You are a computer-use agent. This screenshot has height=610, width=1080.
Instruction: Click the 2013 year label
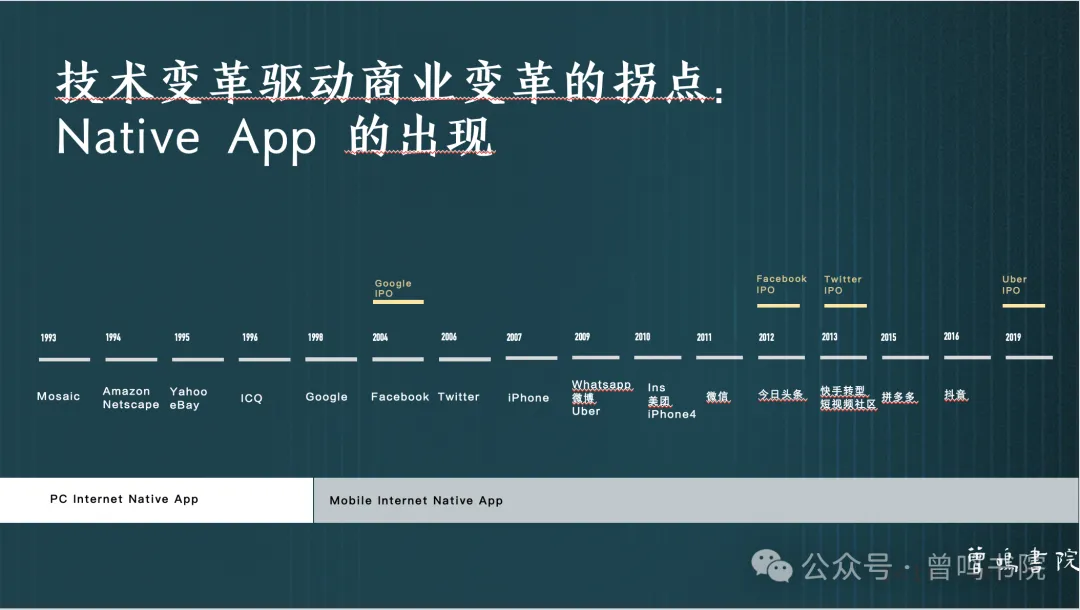(829, 337)
